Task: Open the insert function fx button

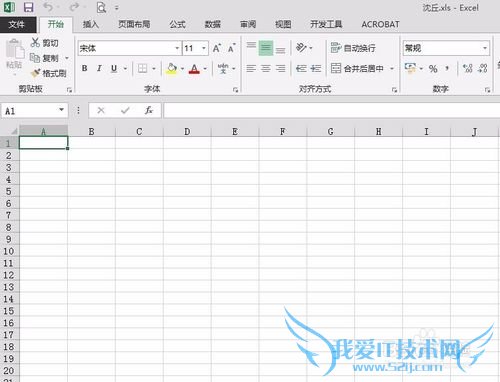Action: tap(149, 110)
